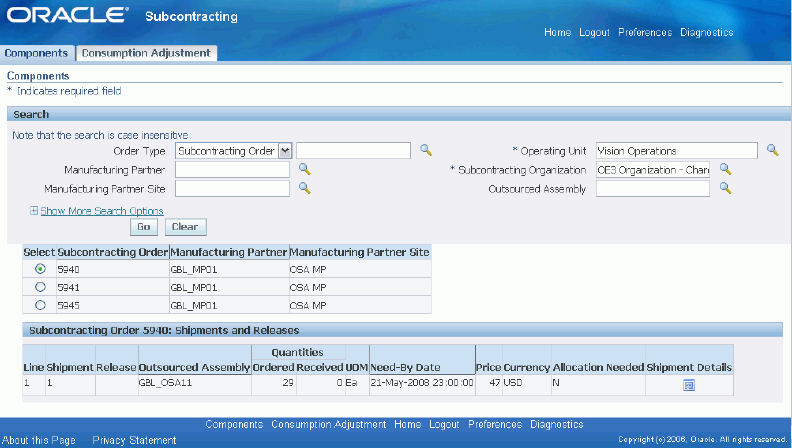Click the Allocation Needed column header
This screenshot has height=448, width=792.
(599, 367)
